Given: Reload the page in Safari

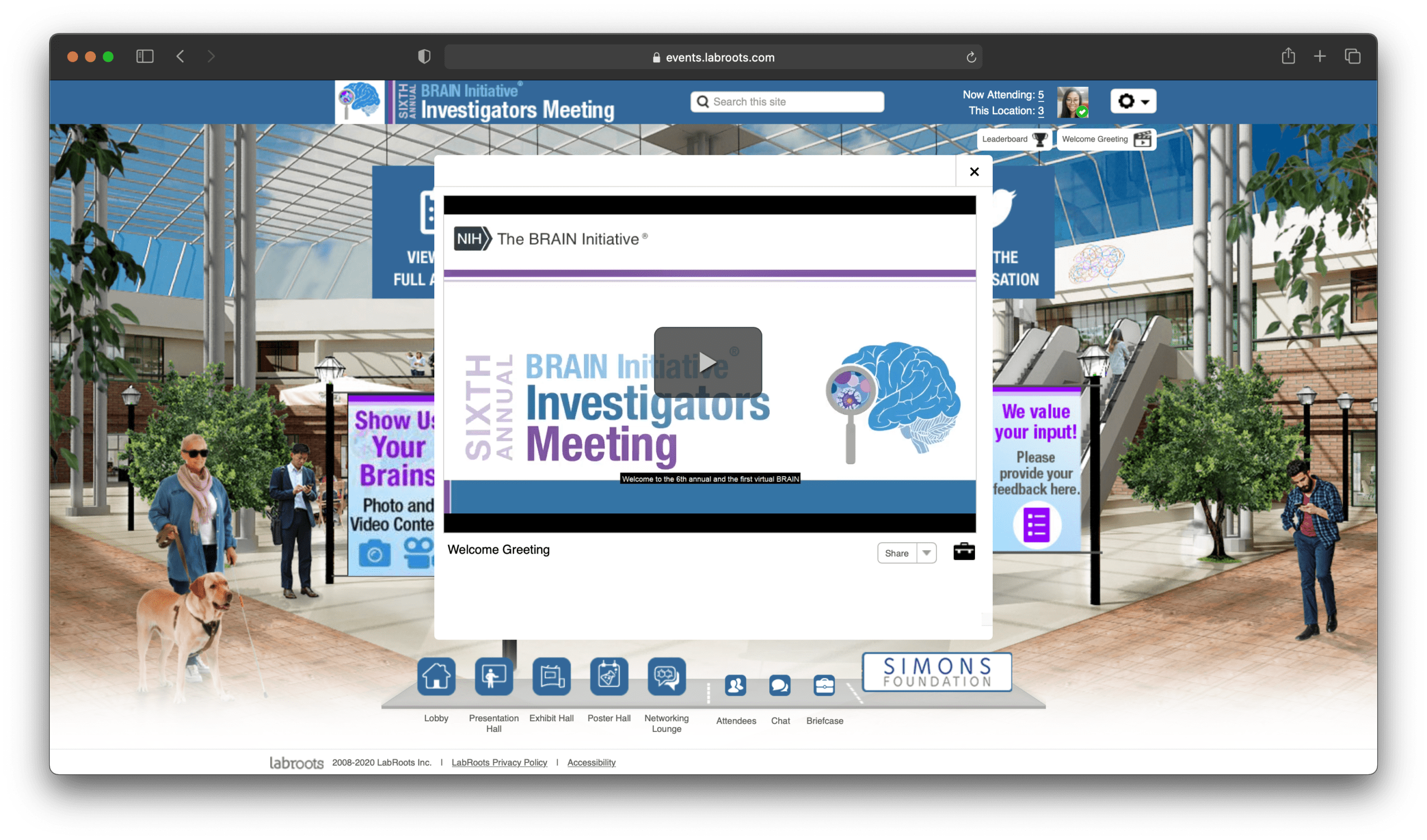Looking at the screenshot, I should pyautogui.click(x=970, y=57).
